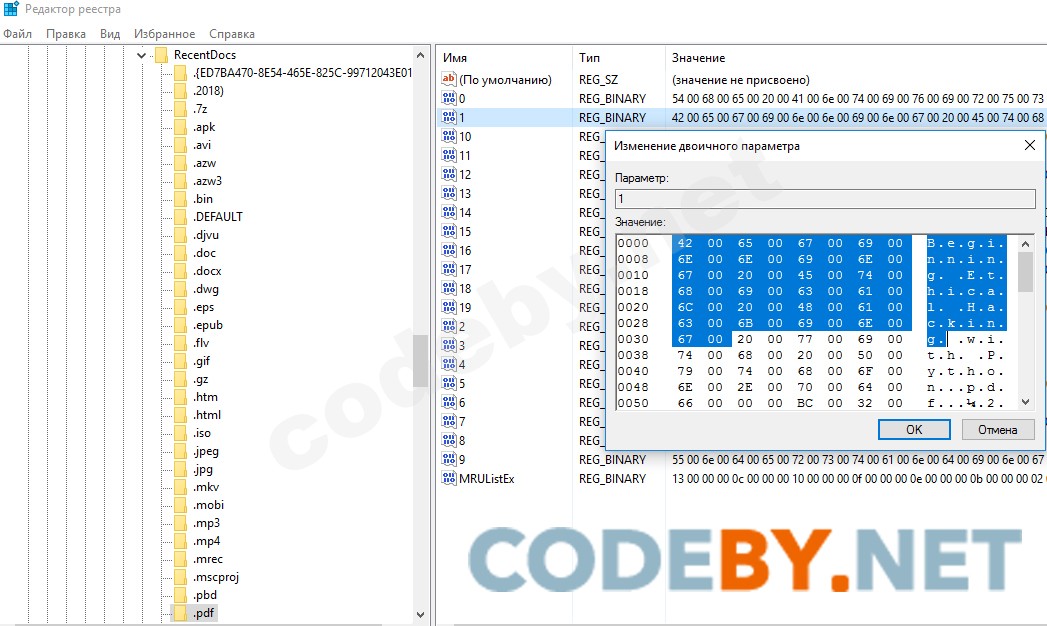Select the .html tree key

pos(206,415)
